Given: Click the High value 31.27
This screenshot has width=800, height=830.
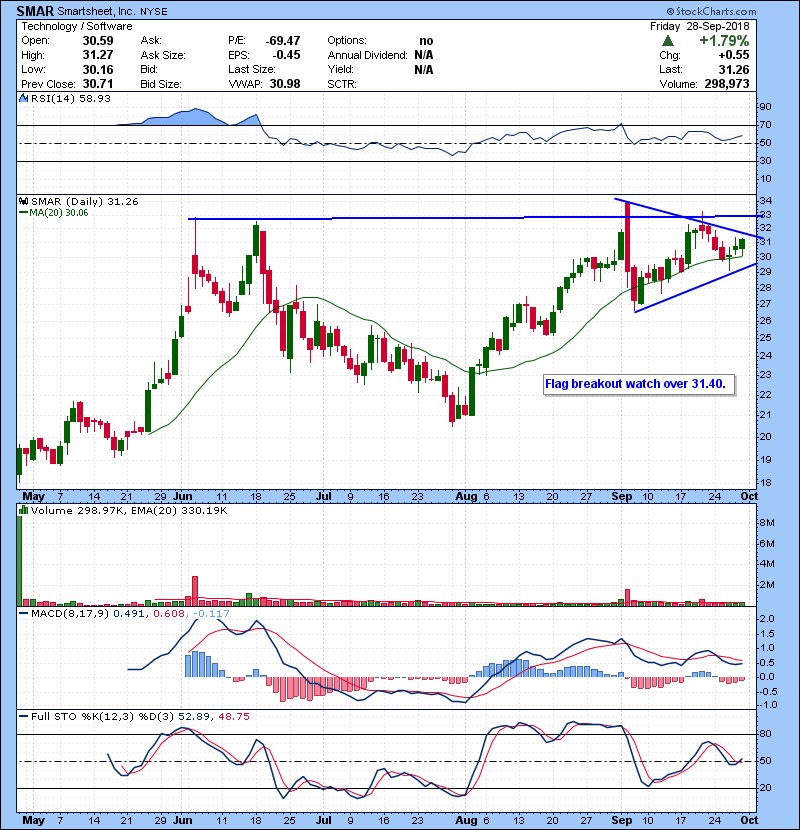Looking at the screenshot, I should pyautogui.click(x=98, y=55).
